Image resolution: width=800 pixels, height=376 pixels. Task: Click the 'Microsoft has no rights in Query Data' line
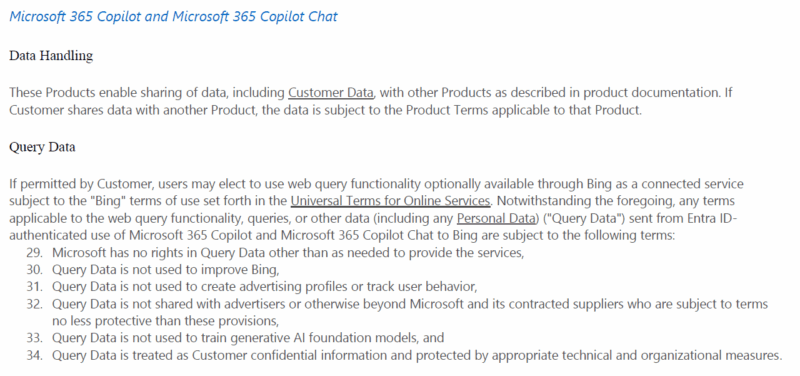coord(288,253)
